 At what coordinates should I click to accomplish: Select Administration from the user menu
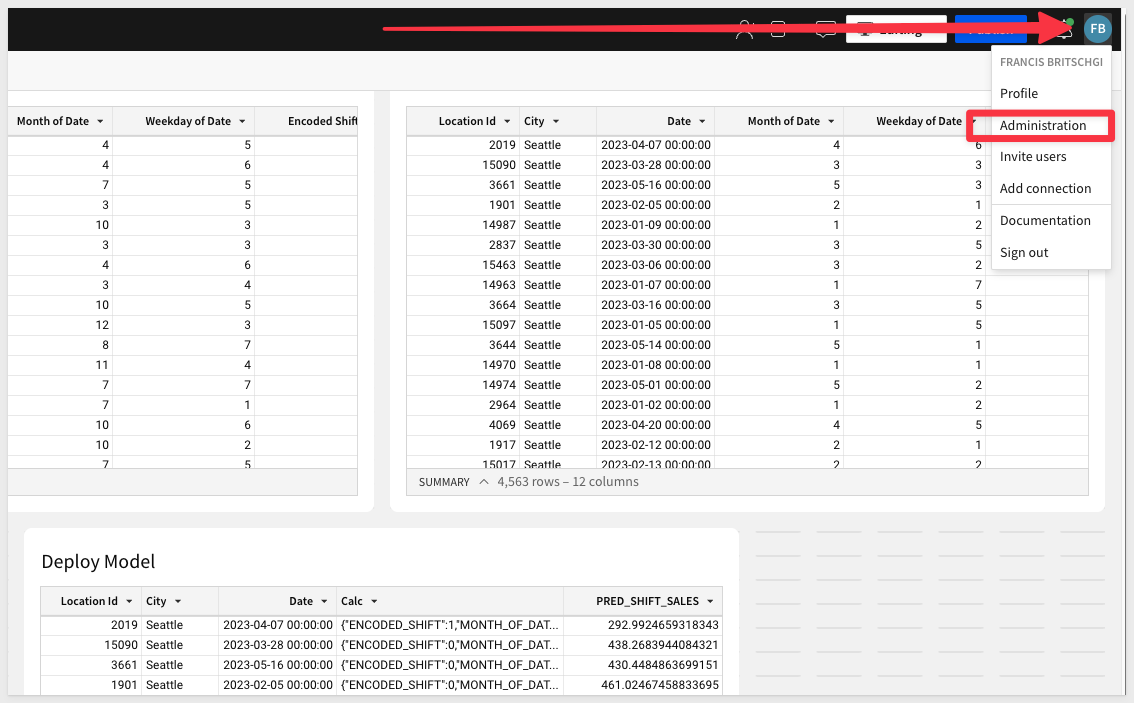1042,125
